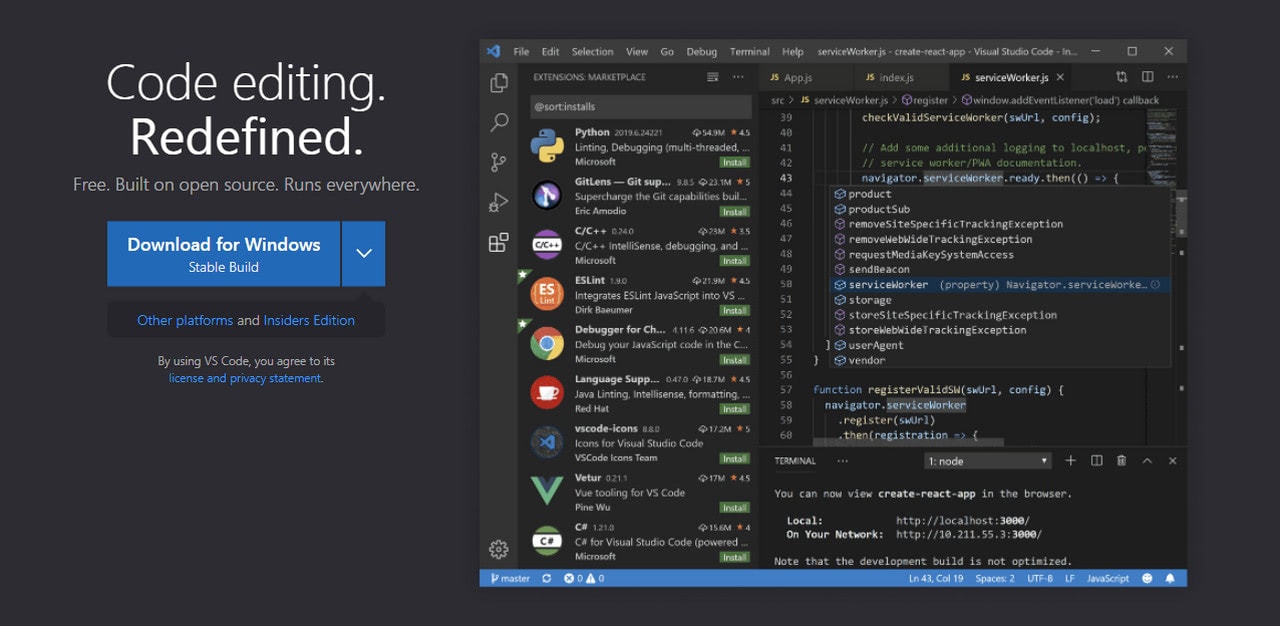This screenshot has width=1280, height=626.
Task: Click UTF-8 encoding in status bar
Action: coord(1040,578)
